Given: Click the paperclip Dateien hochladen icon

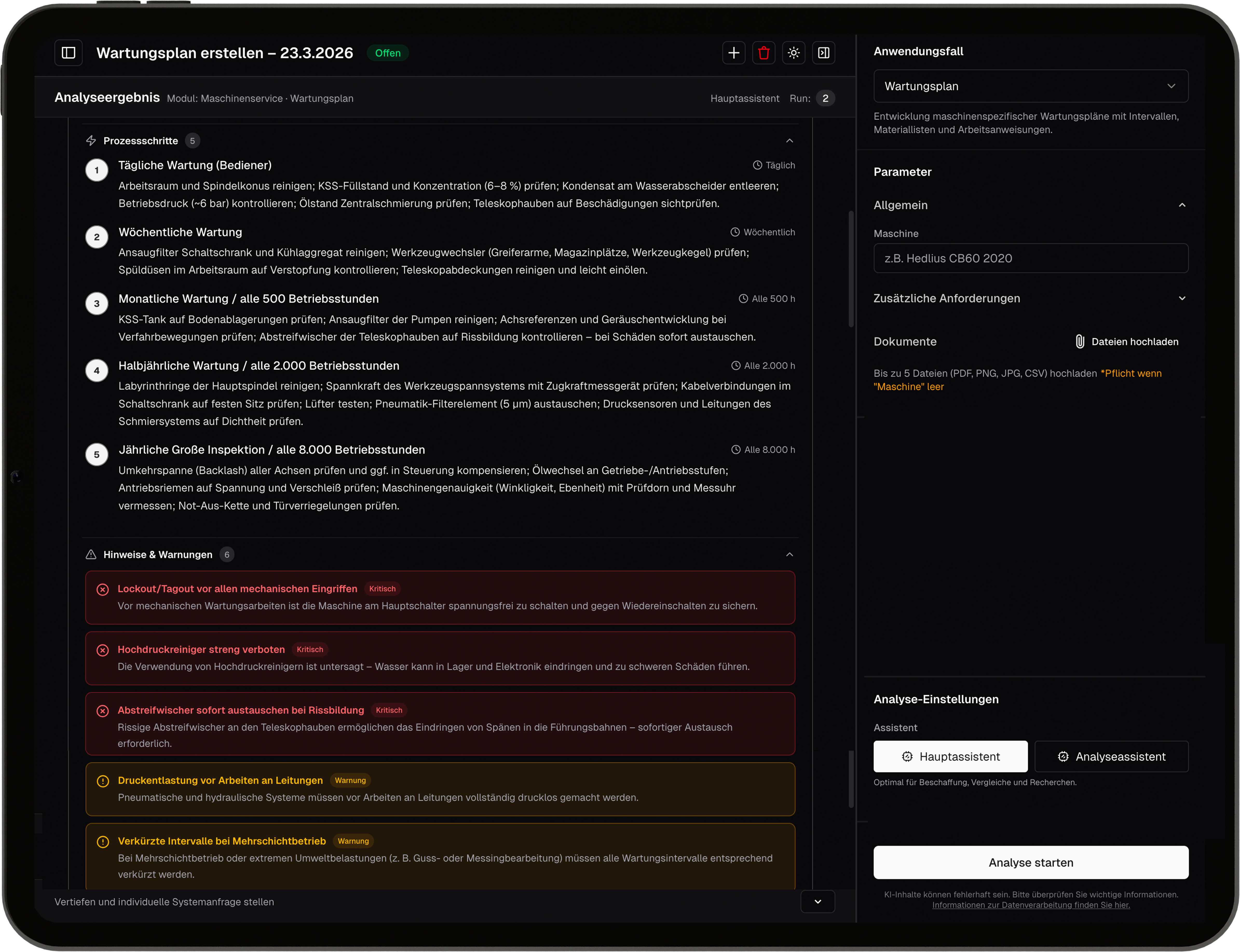Looking at the screenshot, I should [1080, 342].
